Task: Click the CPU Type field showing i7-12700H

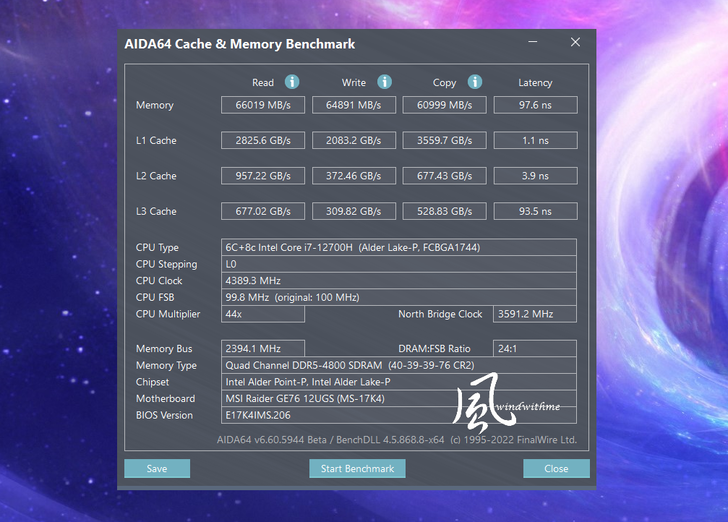Action: click(x=399, y=247)
